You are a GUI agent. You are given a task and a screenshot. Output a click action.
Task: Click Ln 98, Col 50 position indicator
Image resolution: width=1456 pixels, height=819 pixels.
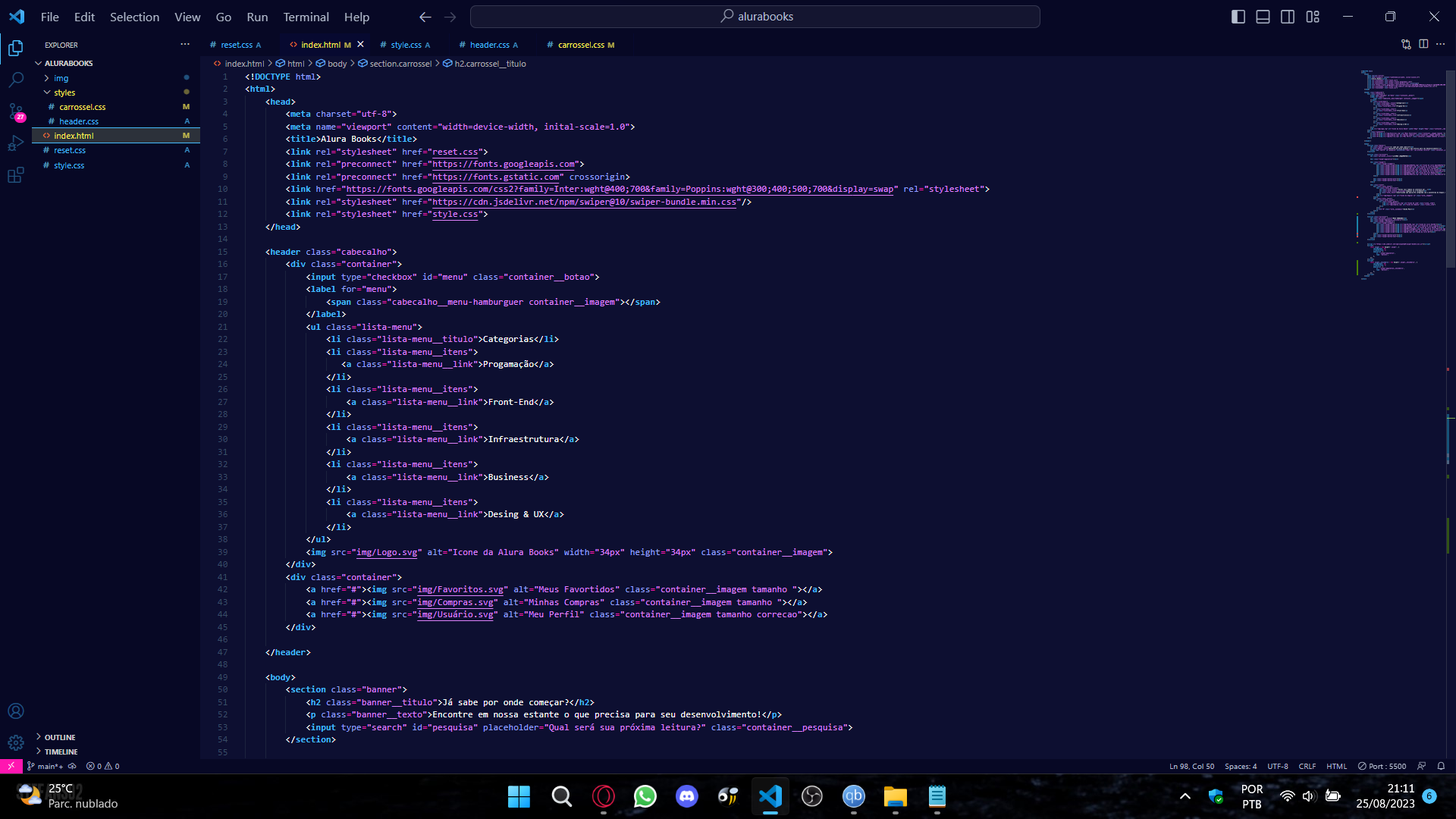[x=1191, y=766]
